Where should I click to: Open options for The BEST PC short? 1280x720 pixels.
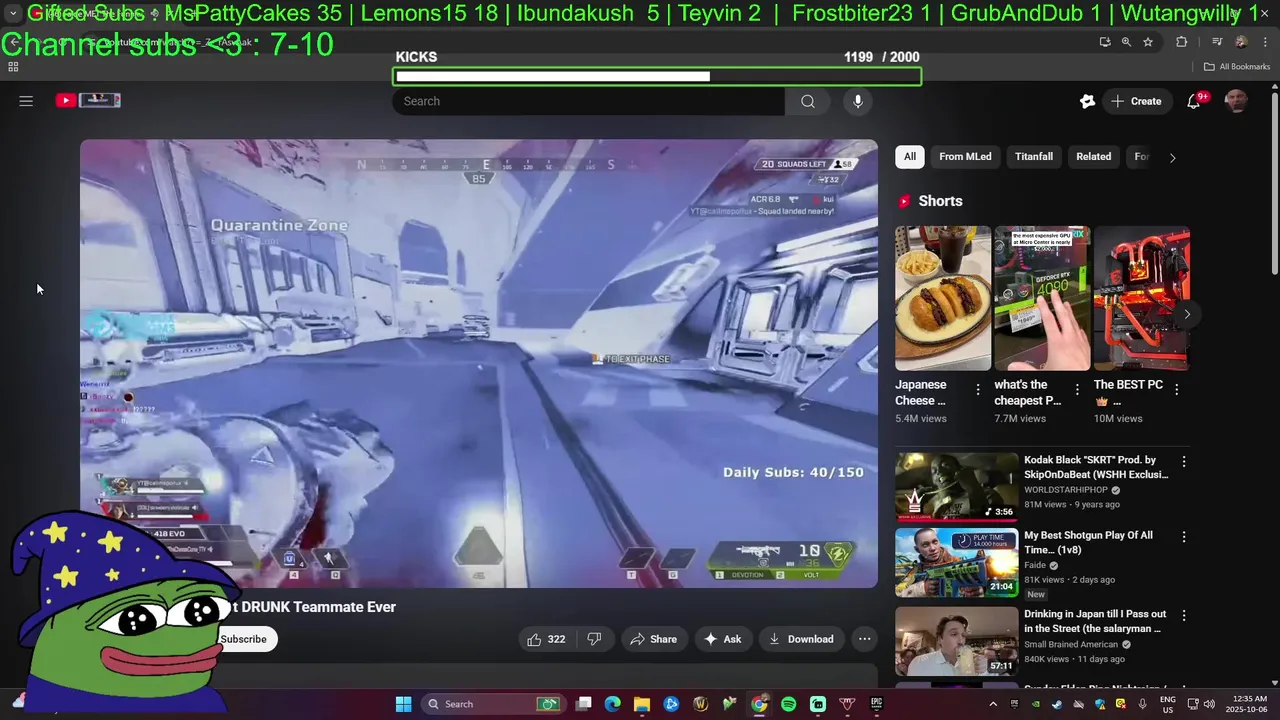coord(1176,389)
